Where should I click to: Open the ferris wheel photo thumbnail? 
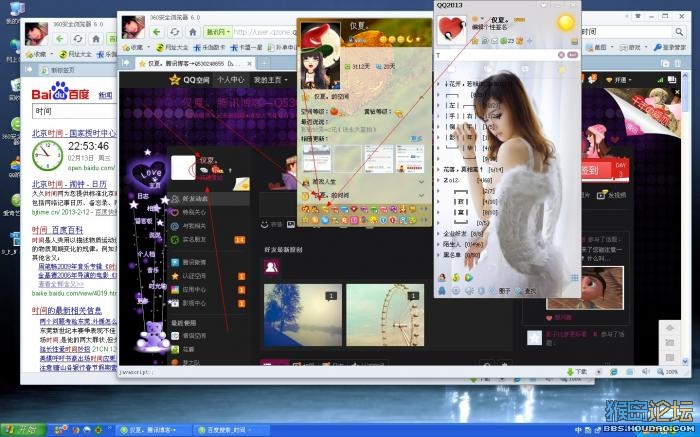point(385,315)
